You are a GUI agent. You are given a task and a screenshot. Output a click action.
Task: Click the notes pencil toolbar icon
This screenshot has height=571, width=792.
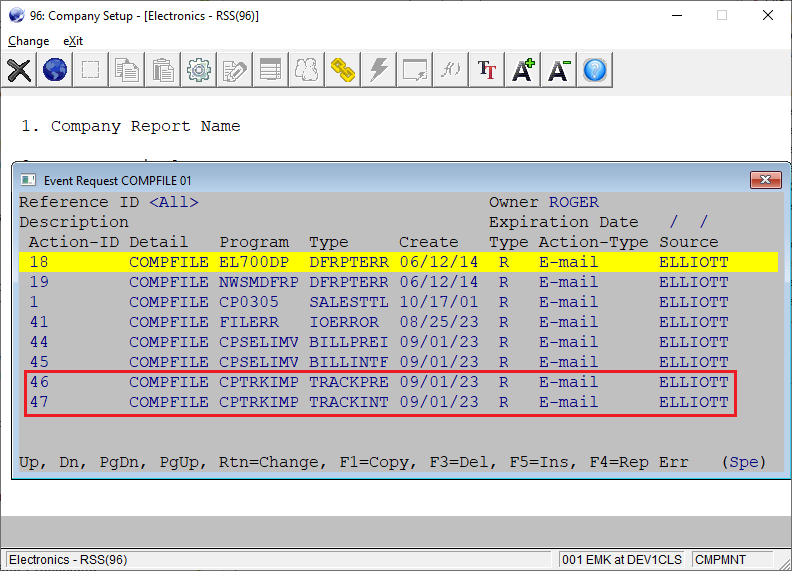234,70
